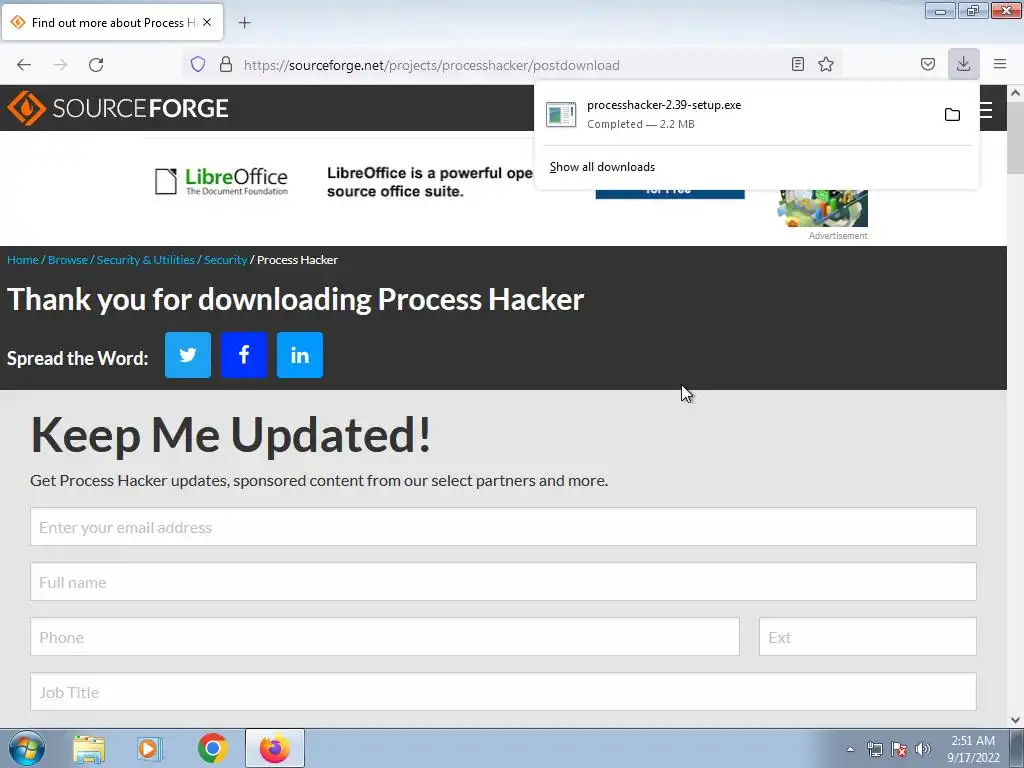Click the Browse breadcrumb link
The image size is (1024, 768).
68,260
